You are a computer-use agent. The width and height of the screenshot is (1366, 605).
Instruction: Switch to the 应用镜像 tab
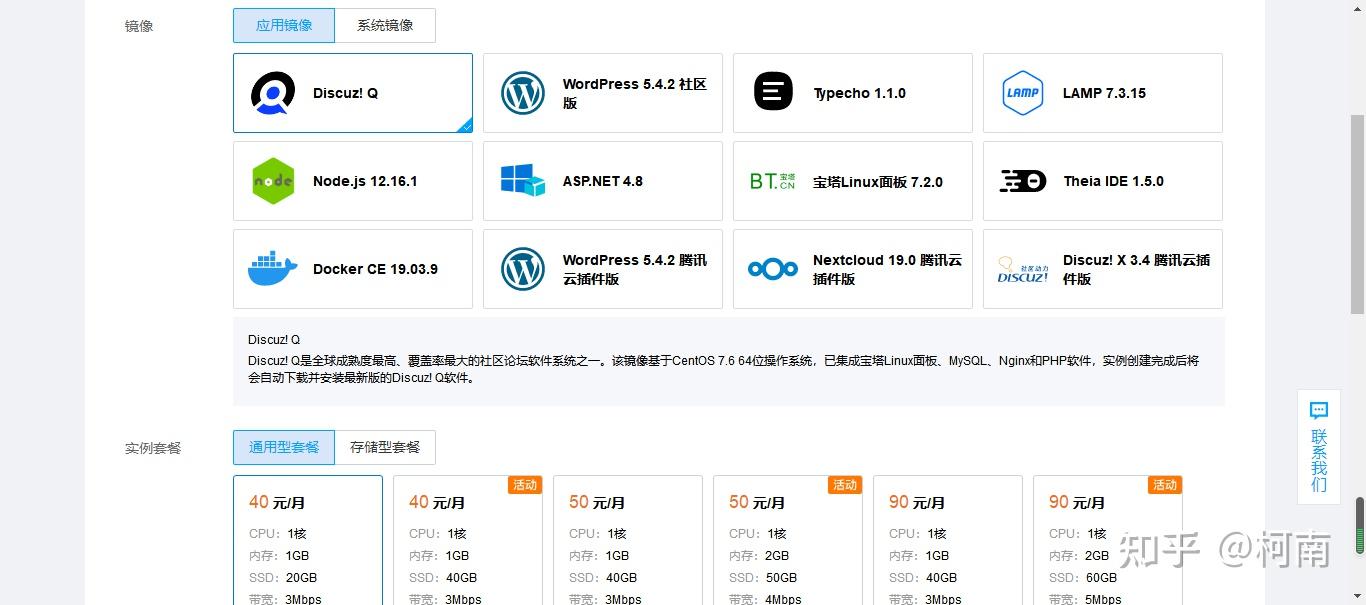[284, 26]
